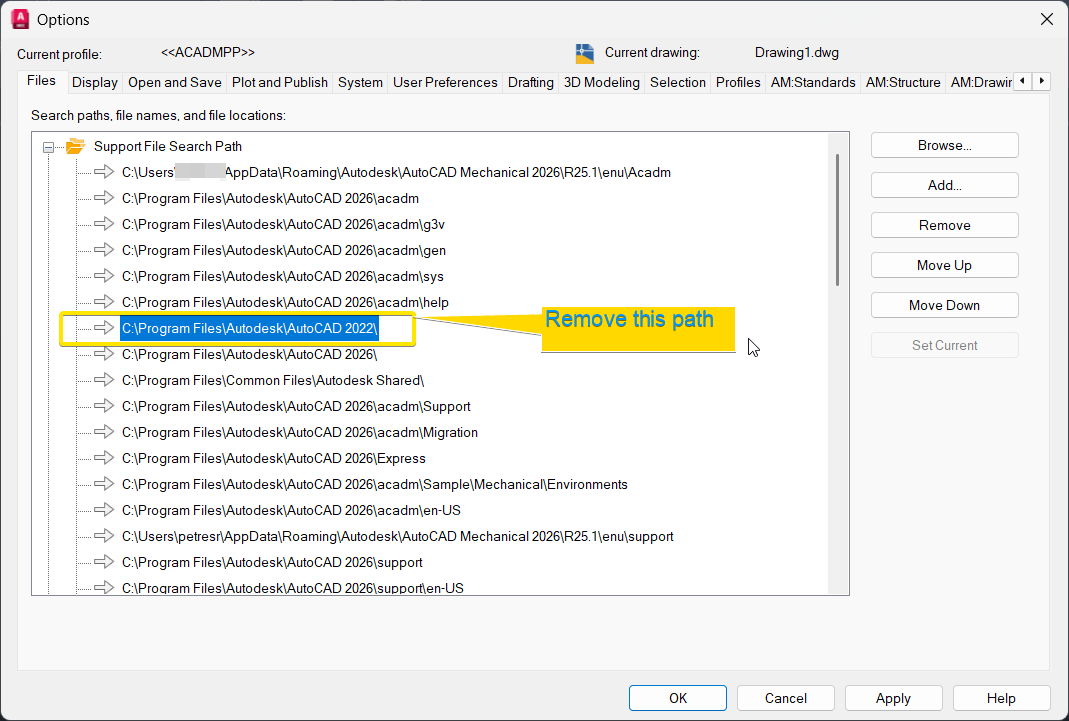
Task: Open the AM:Structure tab
Action: point(902,82)
